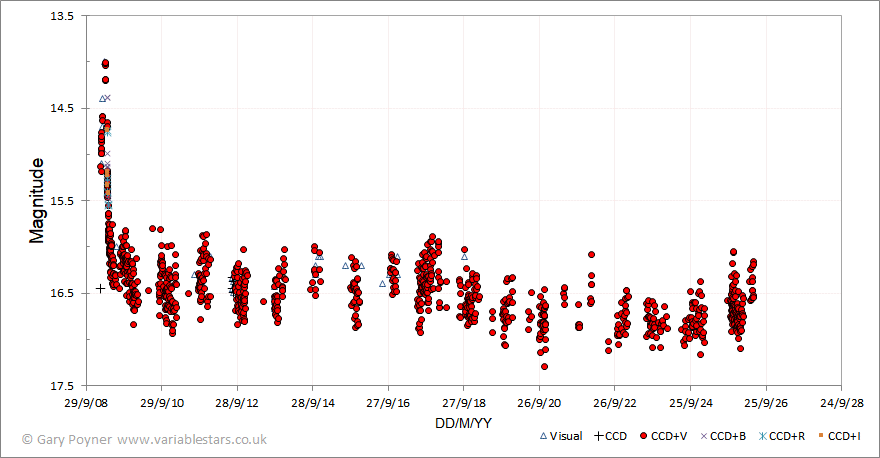Image resolution: width=880 pixels, height=458 pixels.
Task: Select the Visual legend label text
Action: point(566,436)
